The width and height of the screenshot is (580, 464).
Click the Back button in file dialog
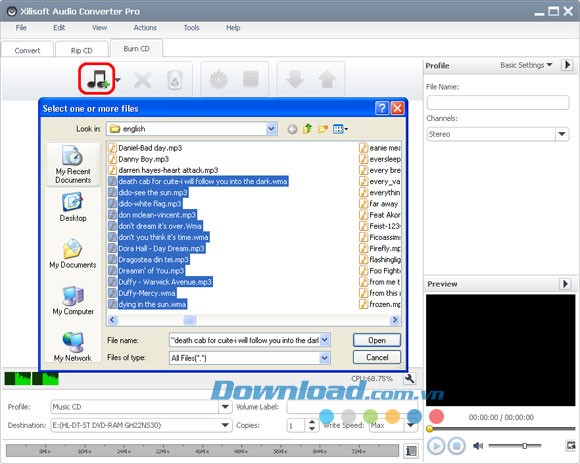pyautogui.click(x=292, y=129)
